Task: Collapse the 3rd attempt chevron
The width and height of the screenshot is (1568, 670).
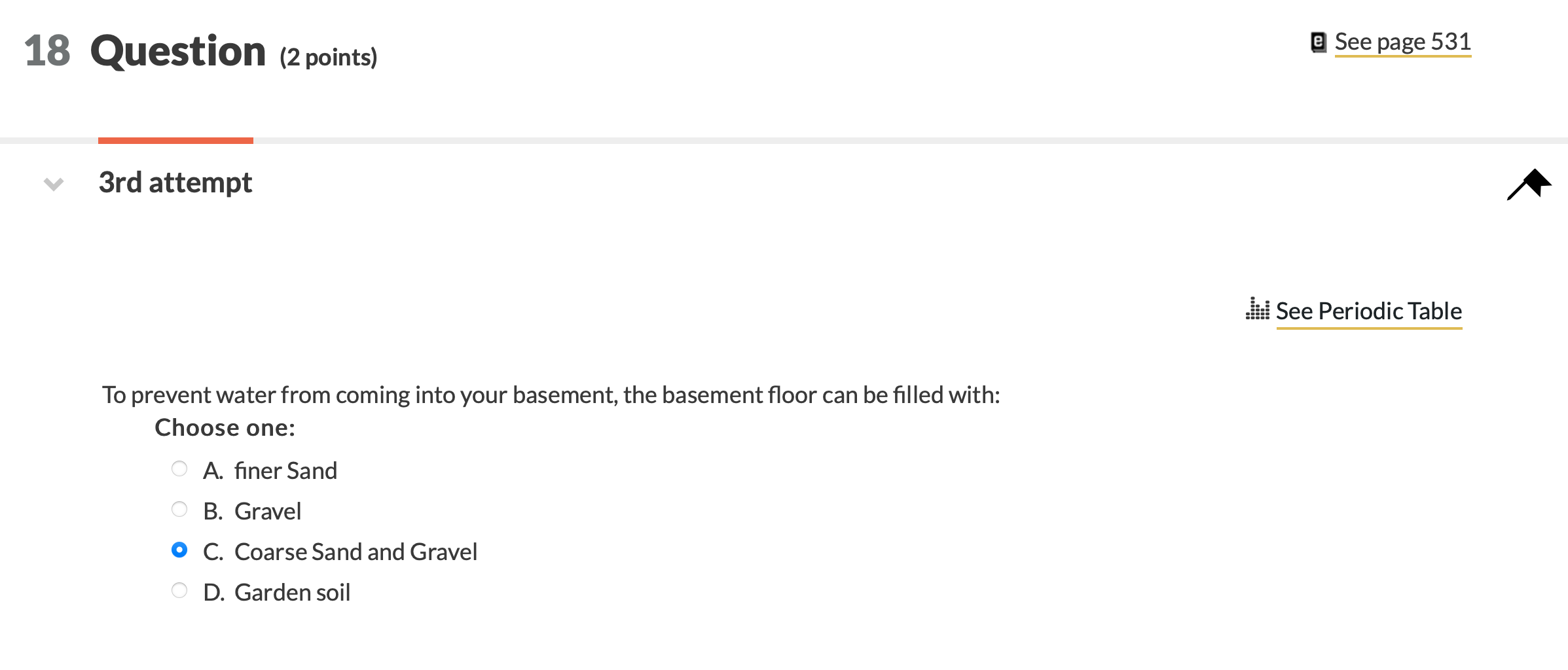Action: 54,184
